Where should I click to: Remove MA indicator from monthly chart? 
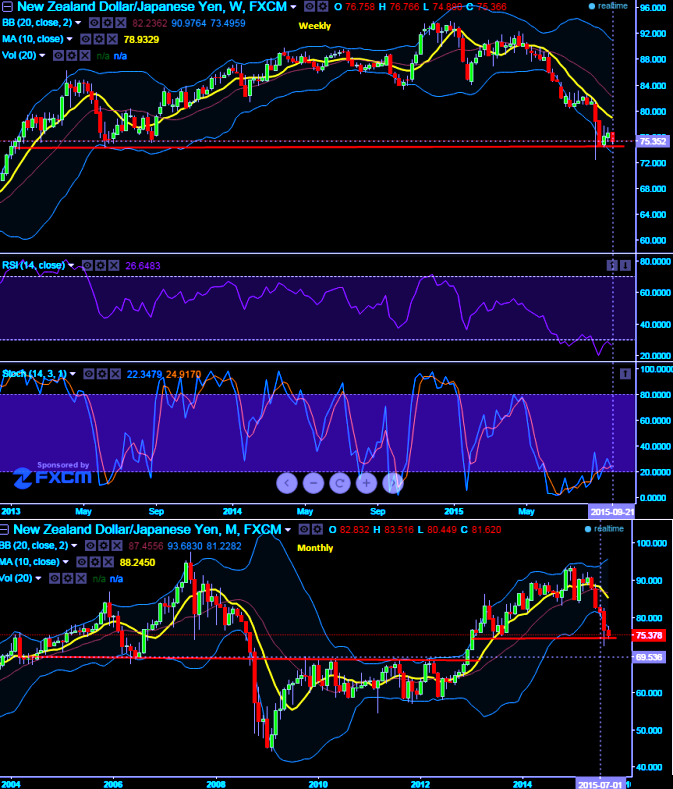pos(108,562)
